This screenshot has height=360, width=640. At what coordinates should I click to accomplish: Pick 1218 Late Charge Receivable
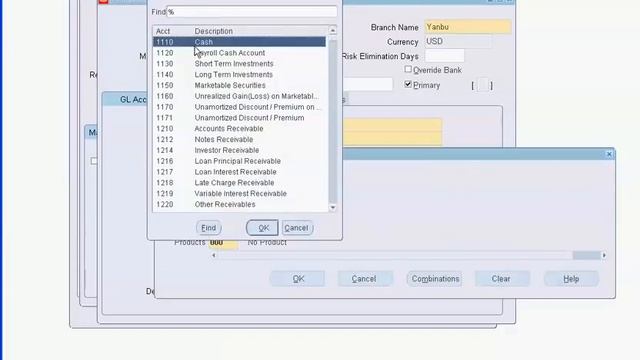click(x=239, y=183)
